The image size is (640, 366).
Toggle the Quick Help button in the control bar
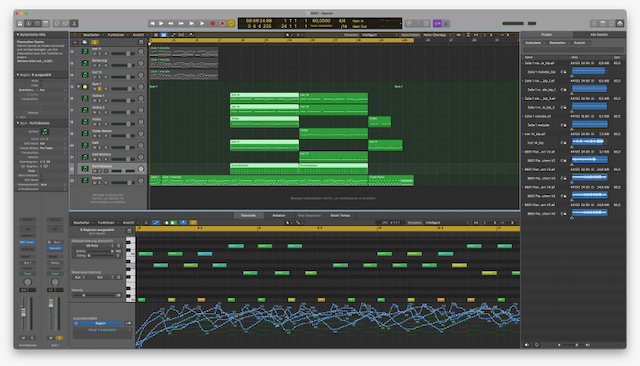click(37, 24)
